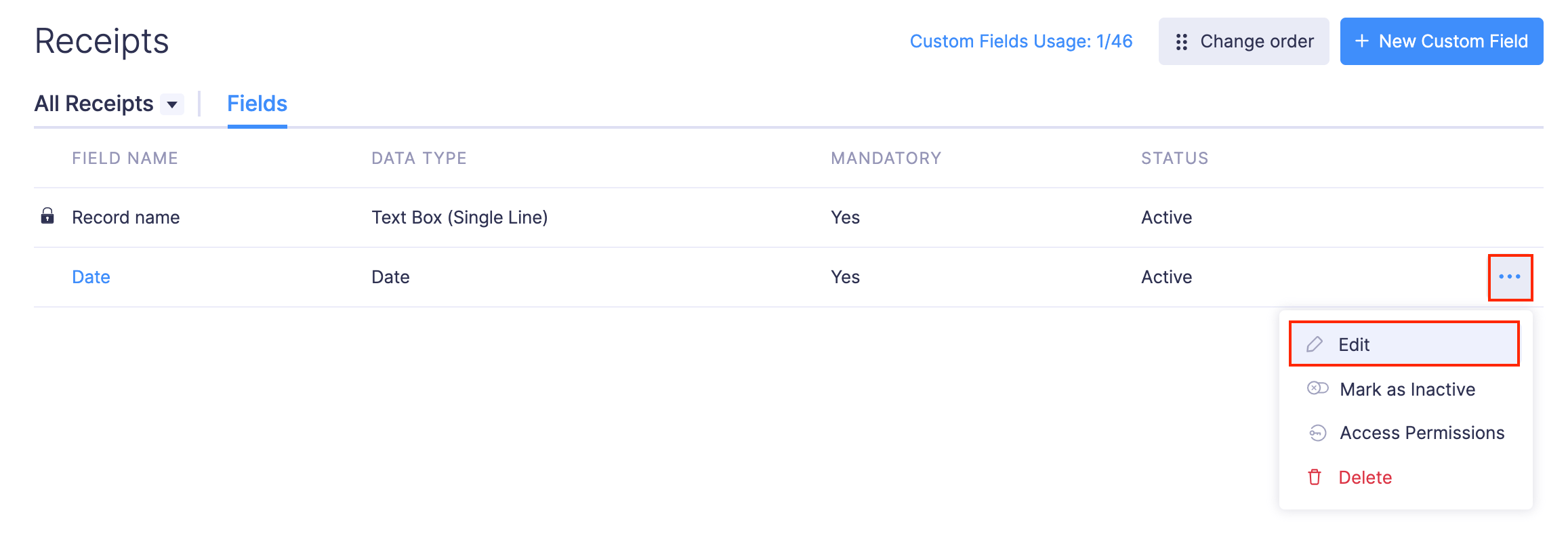Click the plus icon in New Custom Field
The height and width of the screenshot is (542, 1568).
click(x=1362, y=41)
